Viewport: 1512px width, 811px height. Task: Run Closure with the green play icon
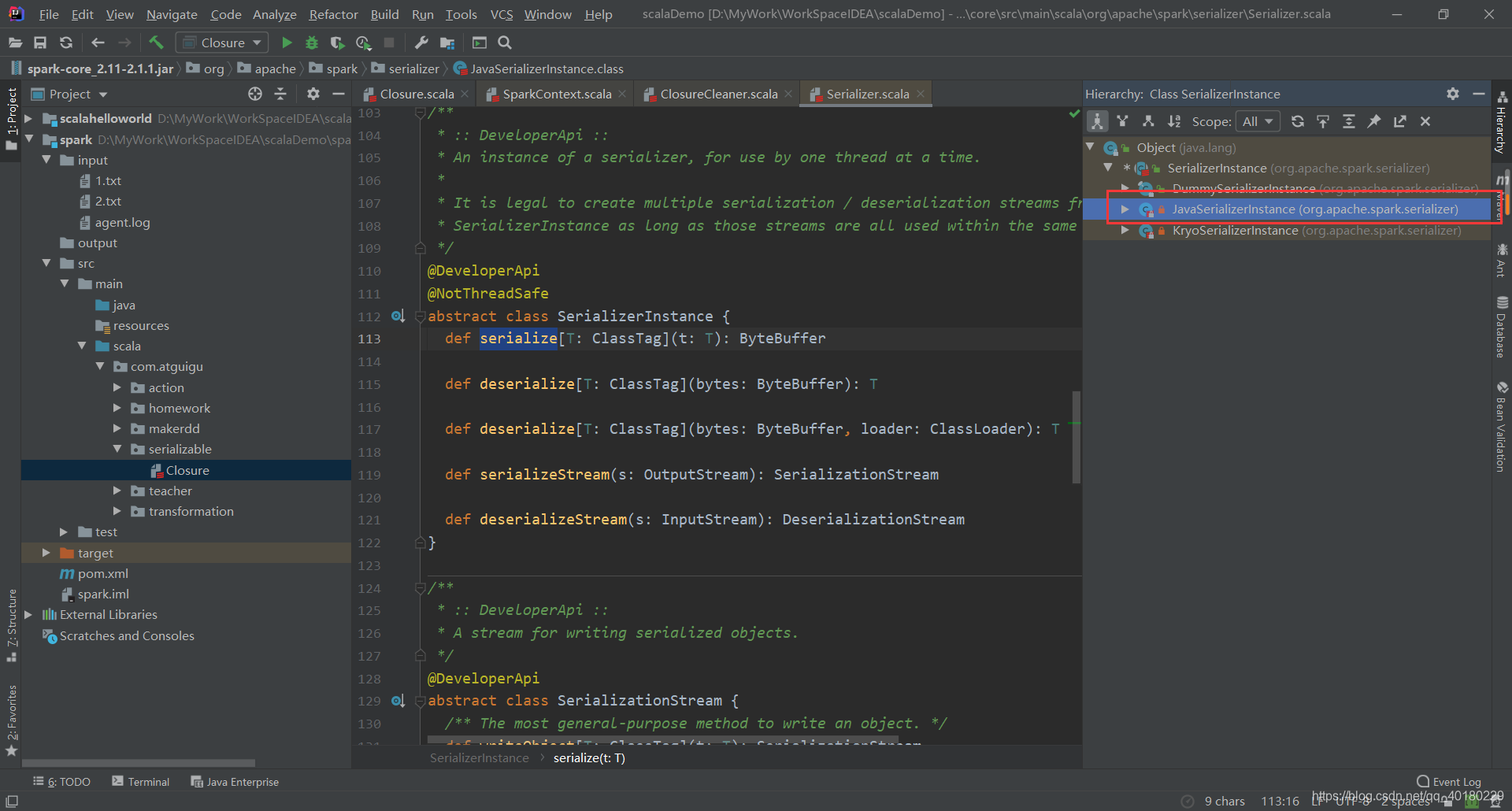(287, 43)
